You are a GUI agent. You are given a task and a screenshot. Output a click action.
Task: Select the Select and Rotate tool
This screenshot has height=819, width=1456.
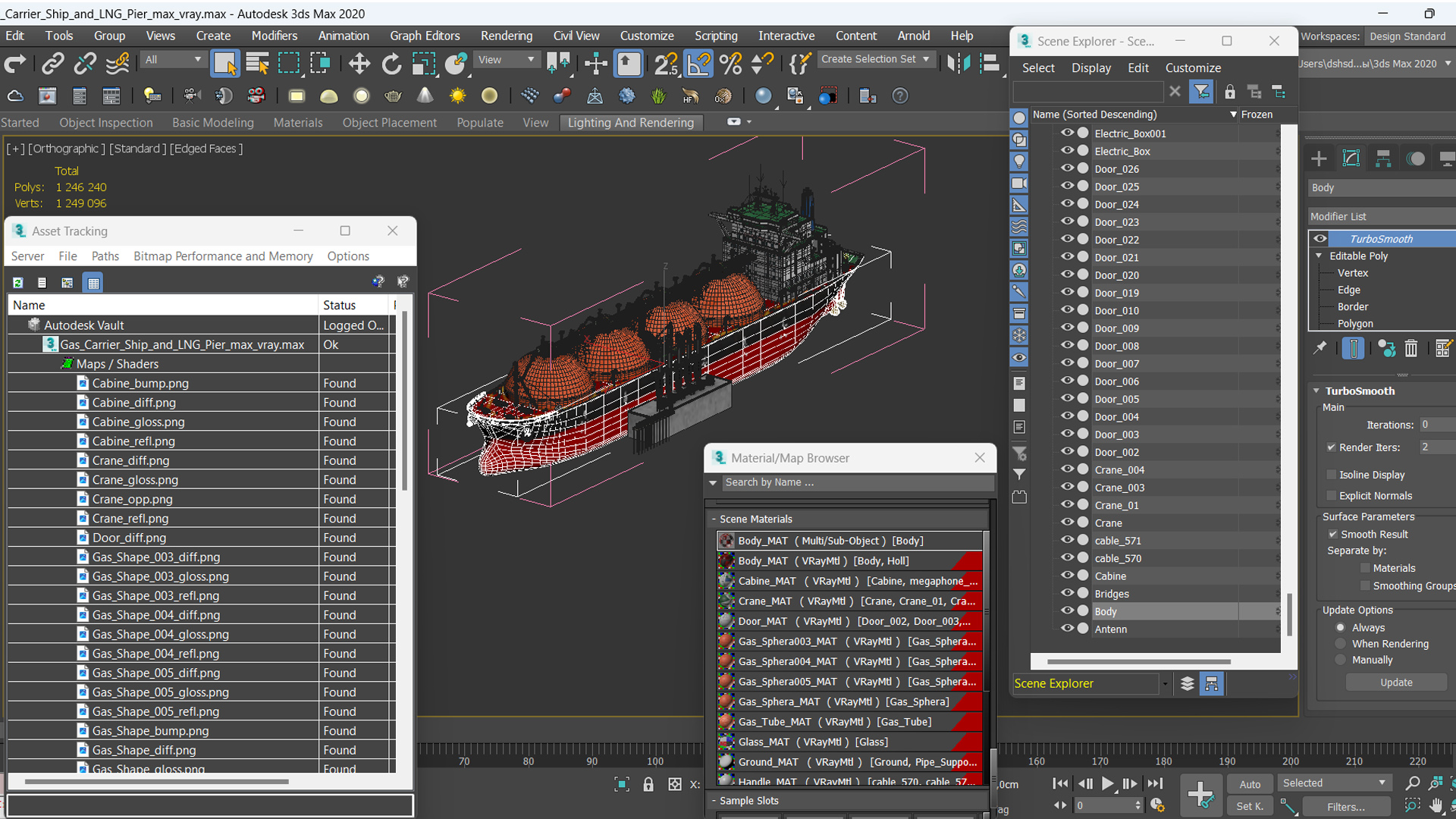(391, 64)
